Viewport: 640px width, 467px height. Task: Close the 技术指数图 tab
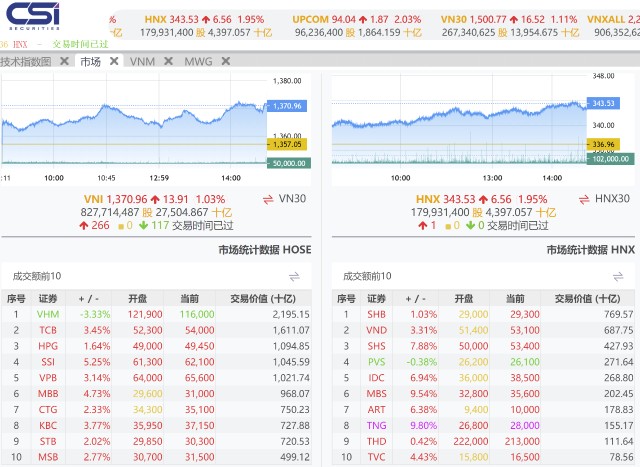tap(64, 61)
